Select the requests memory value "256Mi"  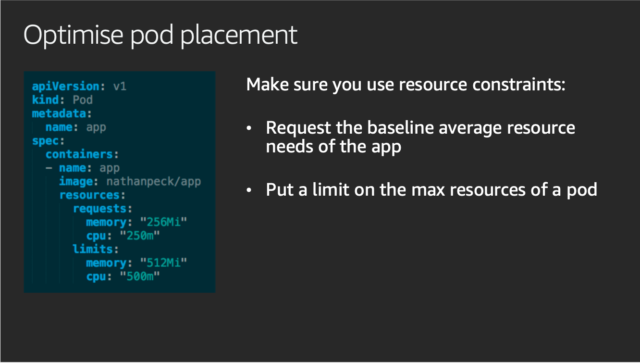coord(163,222)
